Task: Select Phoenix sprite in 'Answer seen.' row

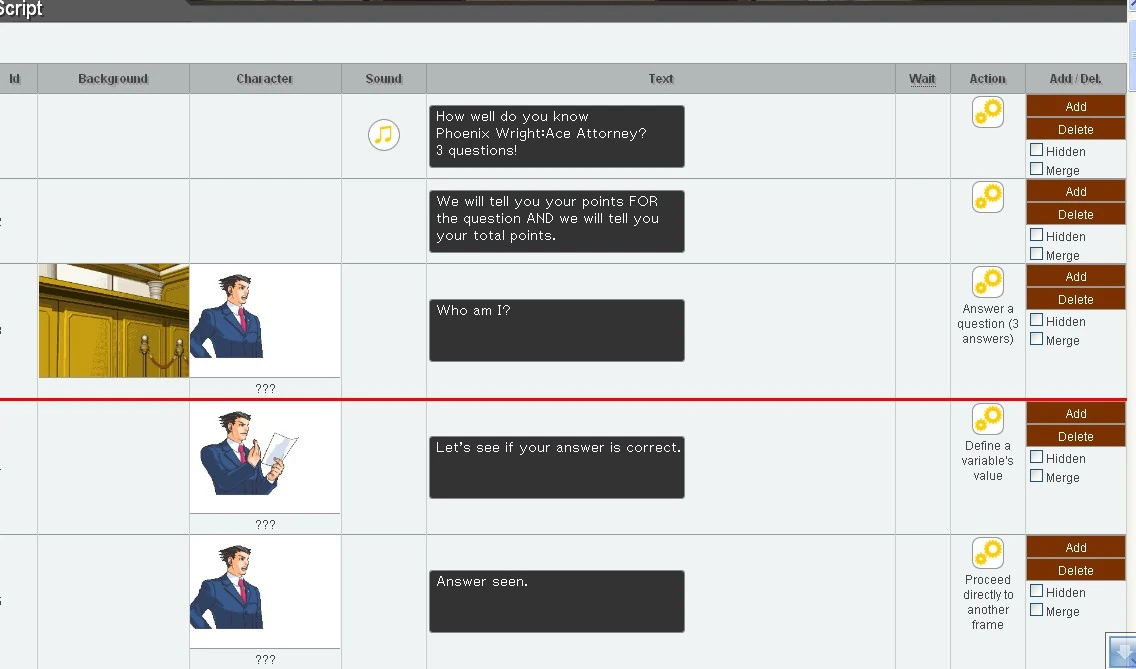Action: 265,591
